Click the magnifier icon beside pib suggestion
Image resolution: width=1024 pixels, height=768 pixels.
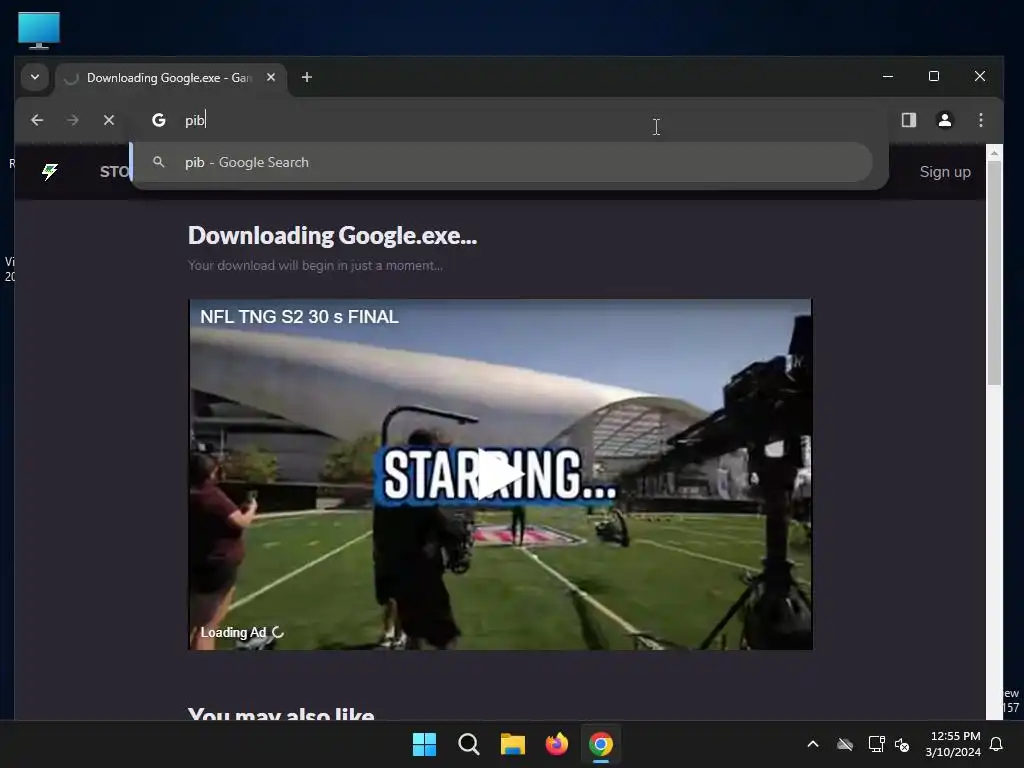[x=159, y=162]
